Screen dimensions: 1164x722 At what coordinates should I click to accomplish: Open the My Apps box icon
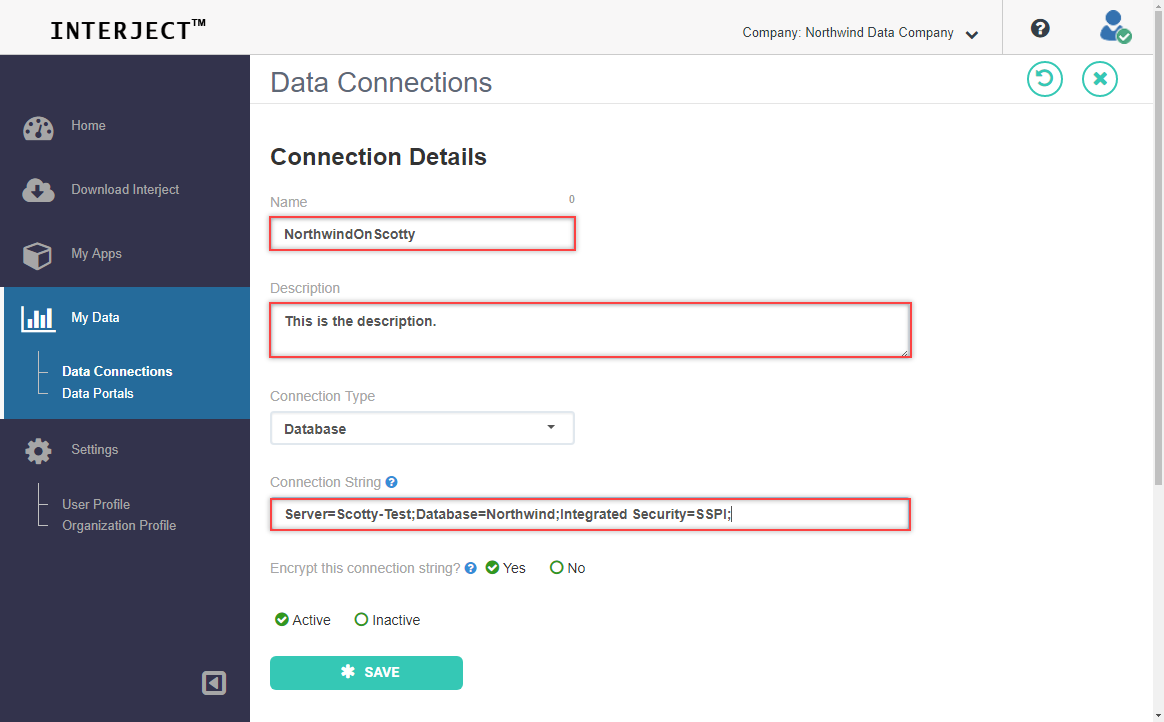(x=37, y=256)
